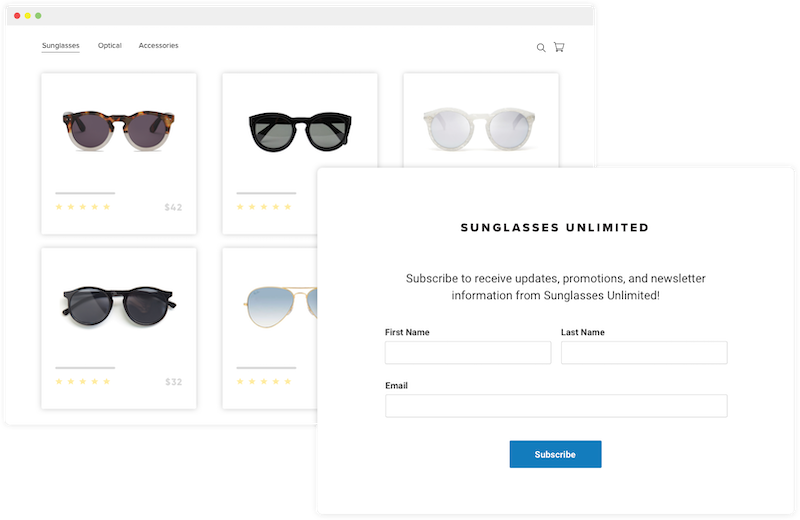
Task: Click the $32 price label
Action: (x=173, y=382)
